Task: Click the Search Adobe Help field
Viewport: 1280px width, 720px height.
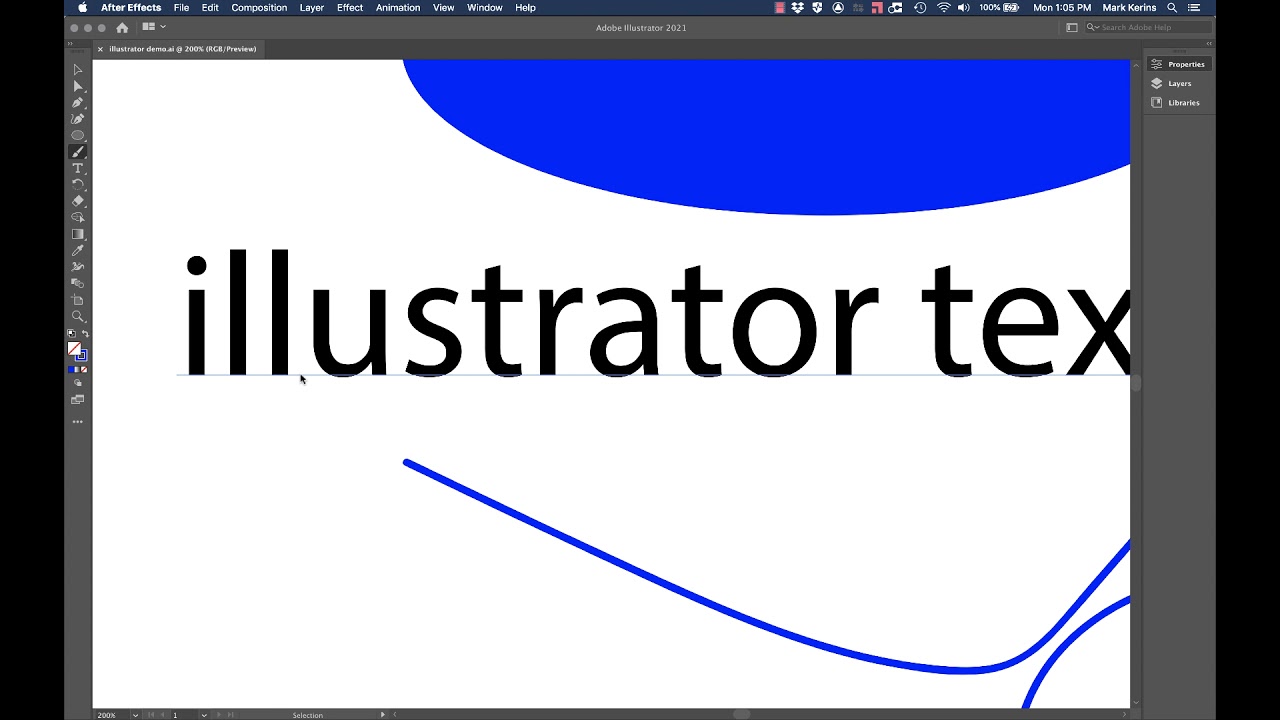Action: pos(1148,27)
